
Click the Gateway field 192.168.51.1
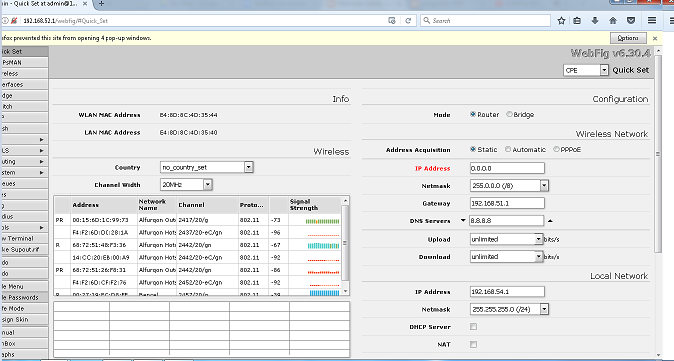[x=507, y=203]
